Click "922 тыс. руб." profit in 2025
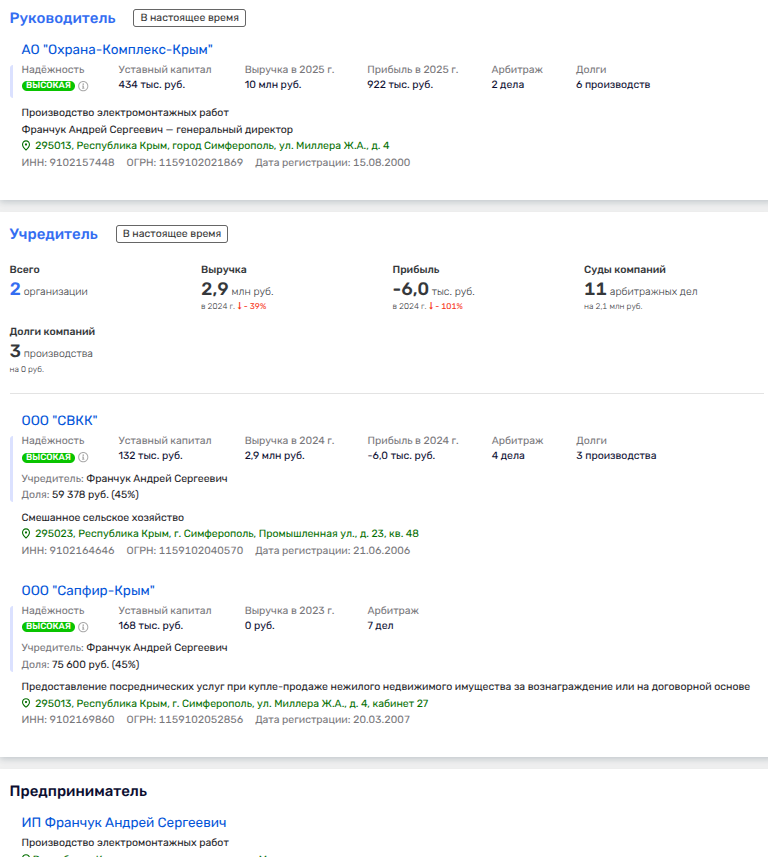This screenshot has width=768, height=857. [x=400, y=85]
